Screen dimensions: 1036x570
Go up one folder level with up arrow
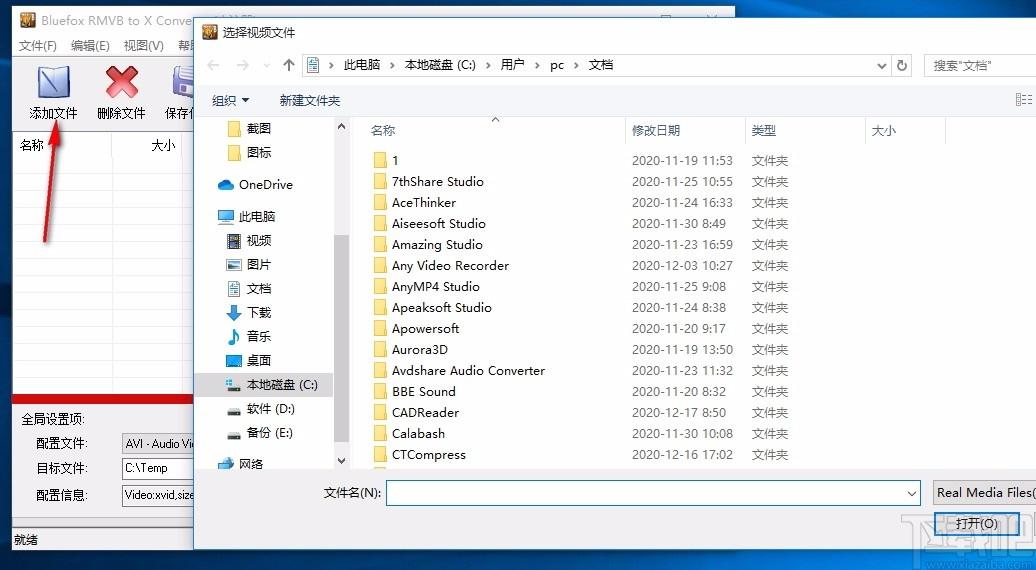click(289, 65)
